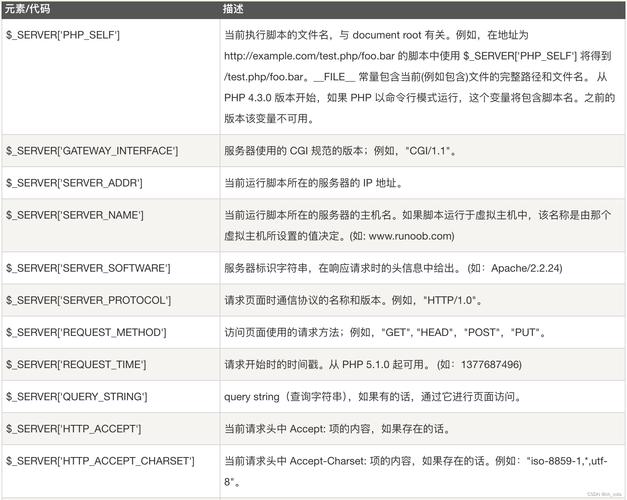
Task: Click the /test.php/foo.bar __FILE__ description line
Action: (415, 77)
